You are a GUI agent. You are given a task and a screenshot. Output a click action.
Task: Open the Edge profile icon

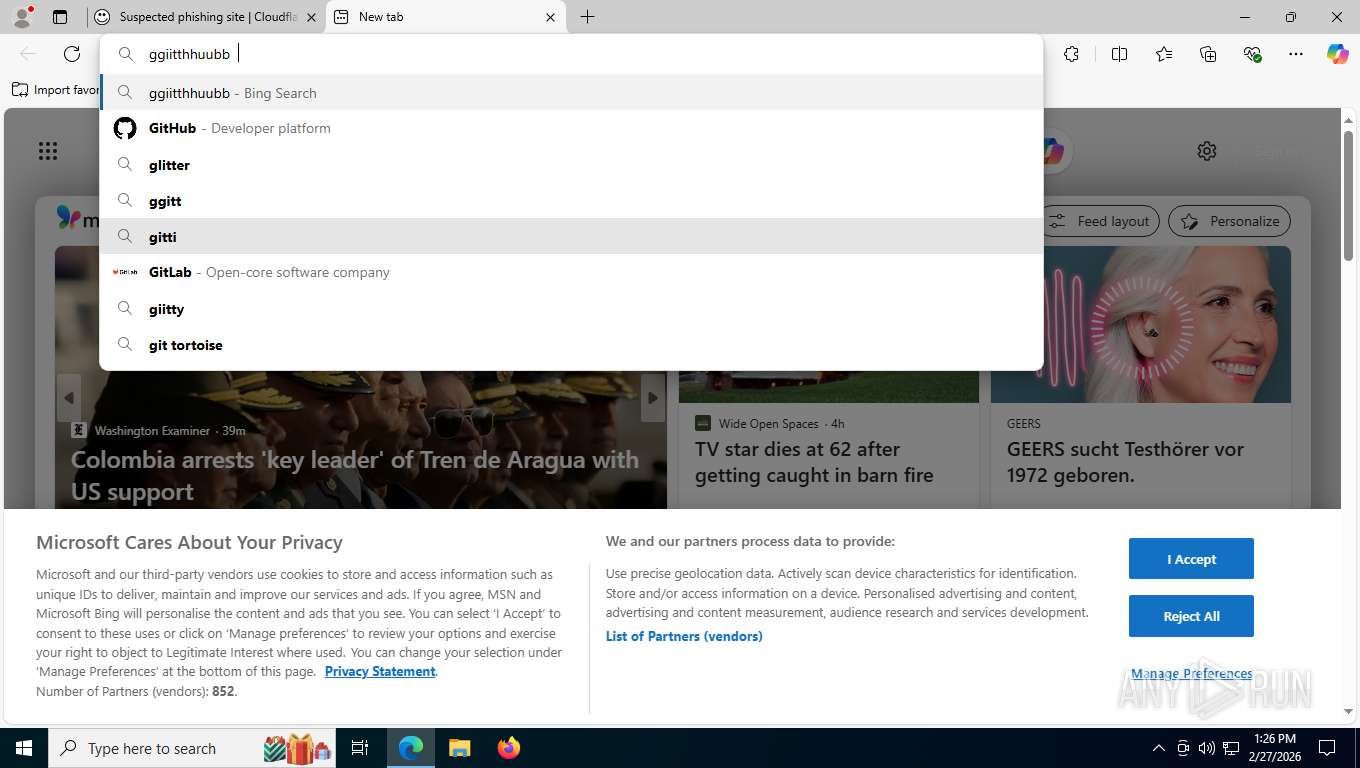click(22, 17)
